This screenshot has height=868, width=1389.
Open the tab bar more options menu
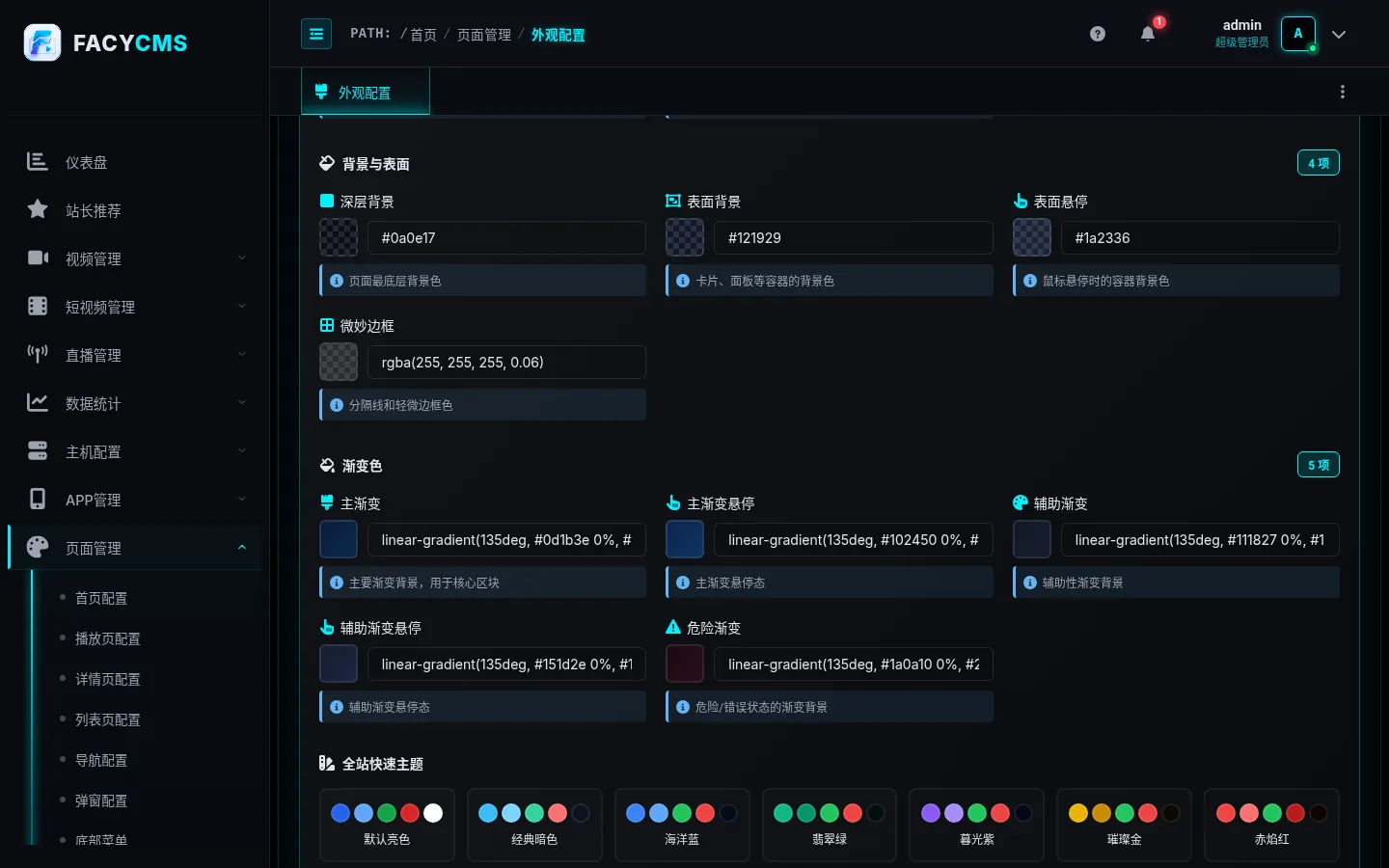[x=1343, y=92]
